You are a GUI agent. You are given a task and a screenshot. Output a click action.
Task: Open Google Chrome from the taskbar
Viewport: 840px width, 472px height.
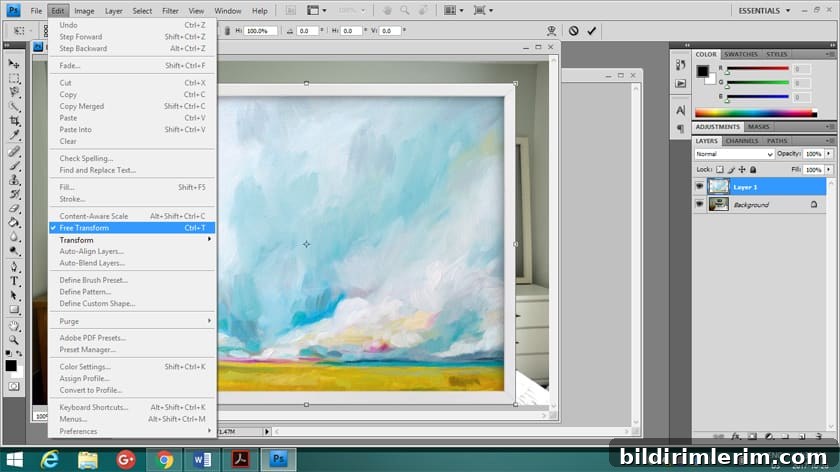pyautogui.click(x=164, y=460)
